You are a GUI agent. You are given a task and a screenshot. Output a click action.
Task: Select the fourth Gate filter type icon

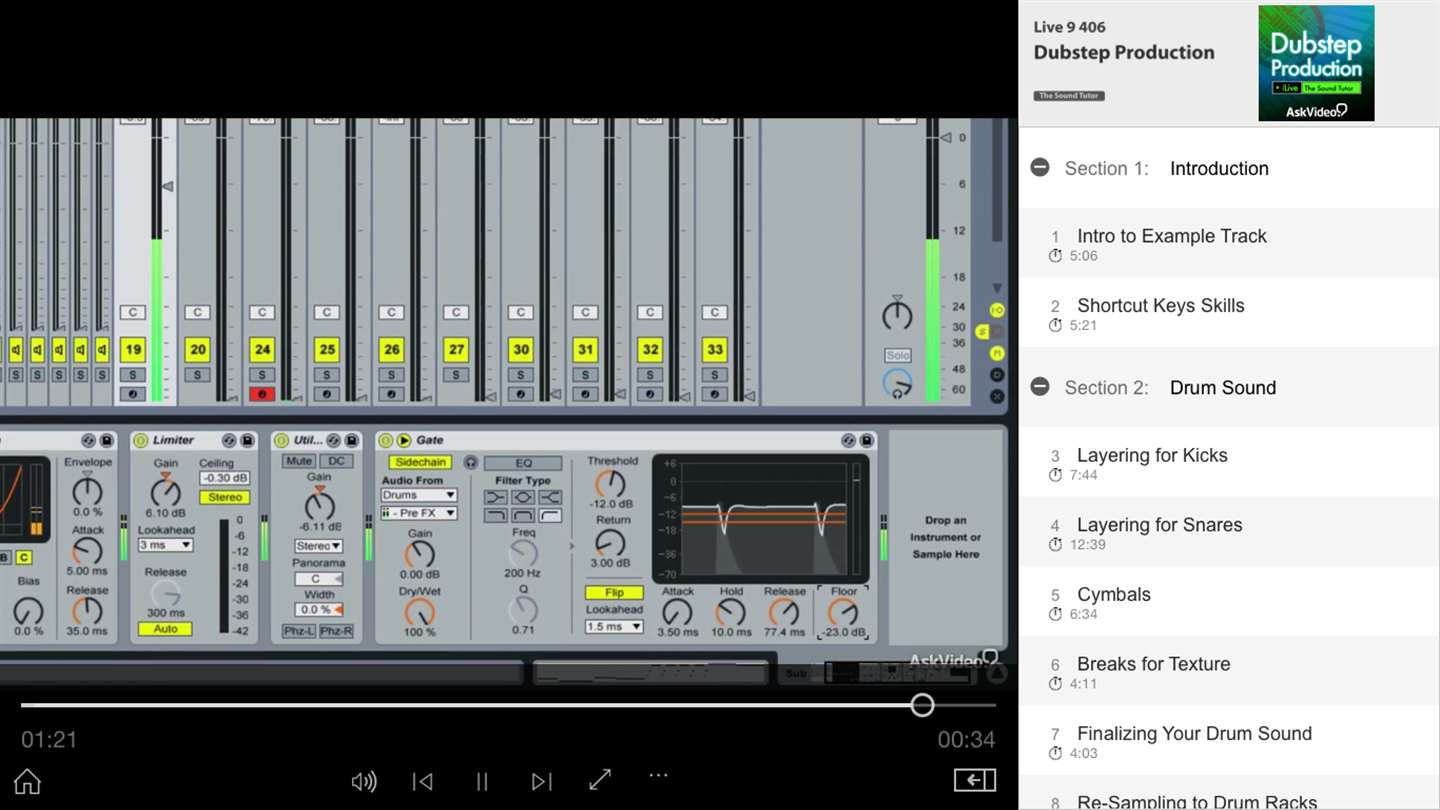click(x=496, y=515)
